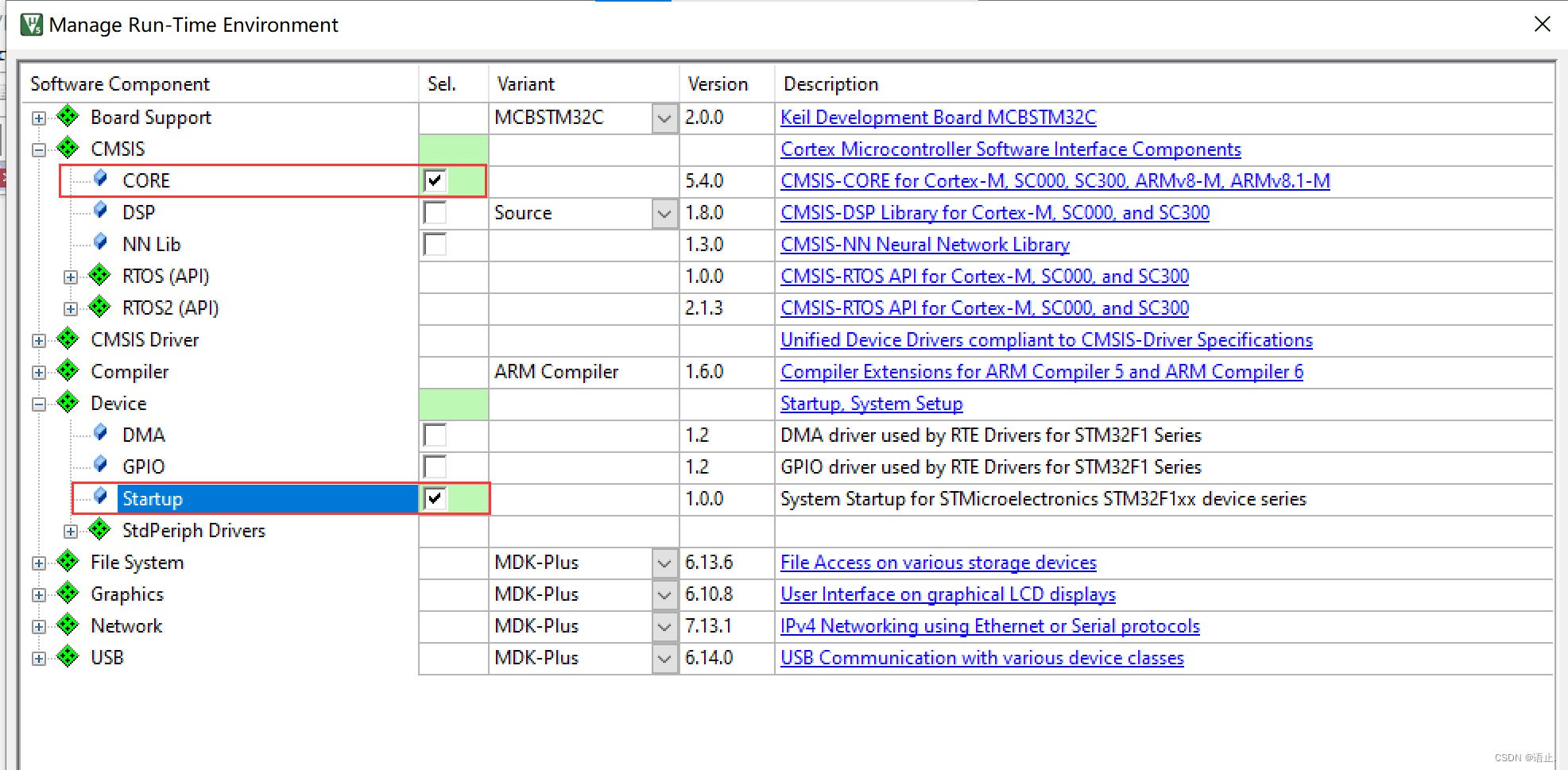
Task: Click the RTOS (API) green diamond icon
Action: click(100, 276)
